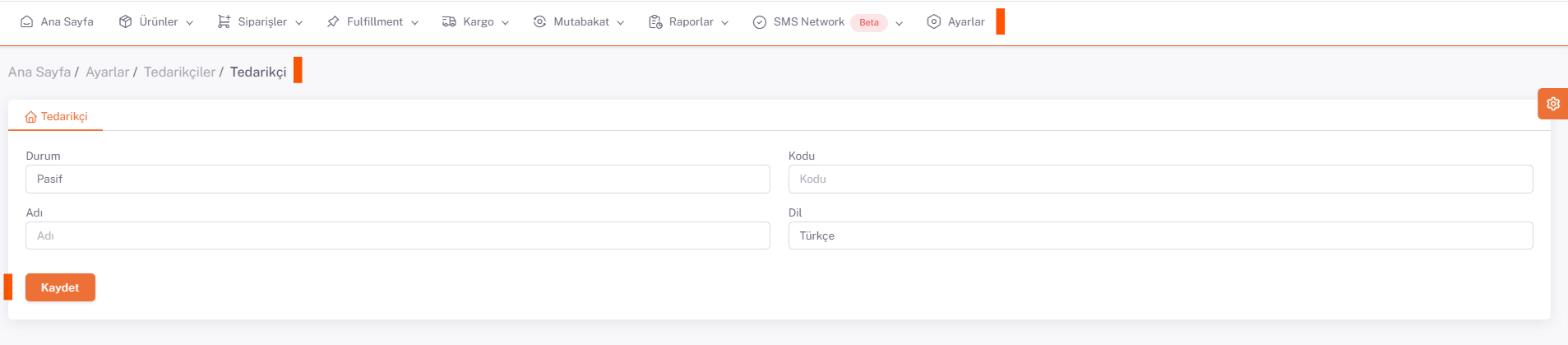Open the Dil dropdown showing Türkçe

1160,236
